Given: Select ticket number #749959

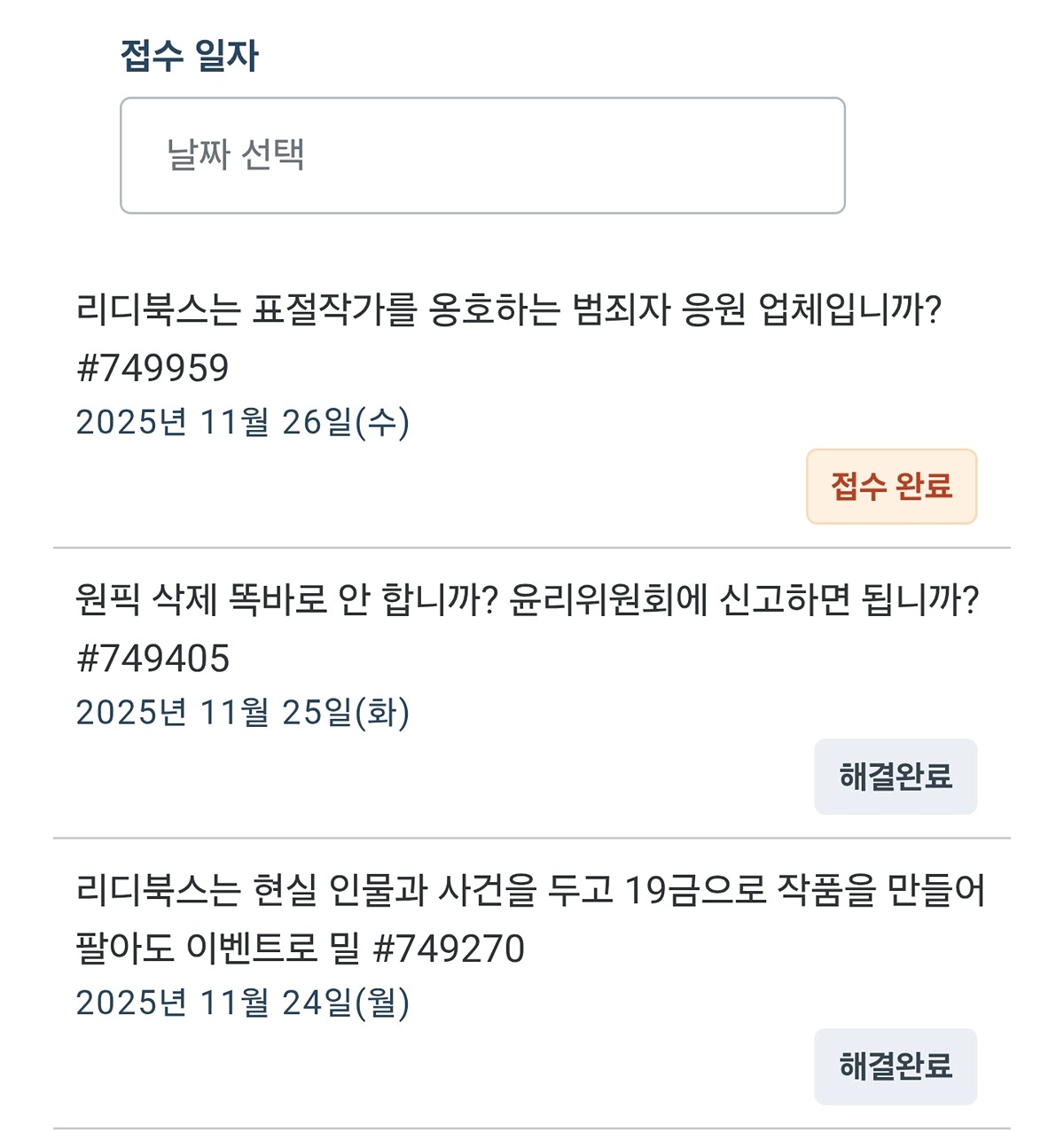Looking at the screenshot, I should 153,368.
